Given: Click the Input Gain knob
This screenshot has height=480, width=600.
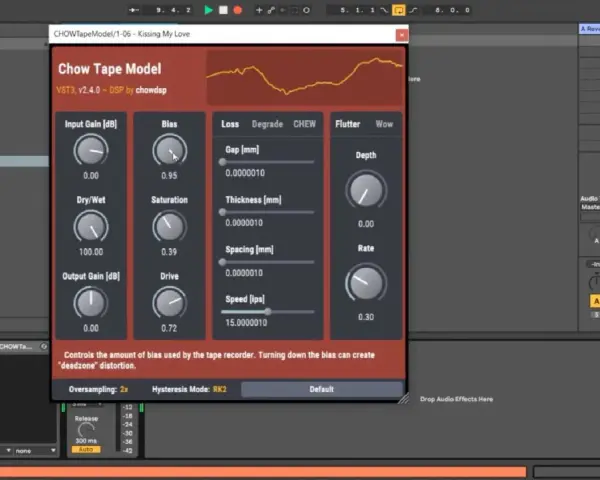Looking at the screenshot, I should [91, 150].
